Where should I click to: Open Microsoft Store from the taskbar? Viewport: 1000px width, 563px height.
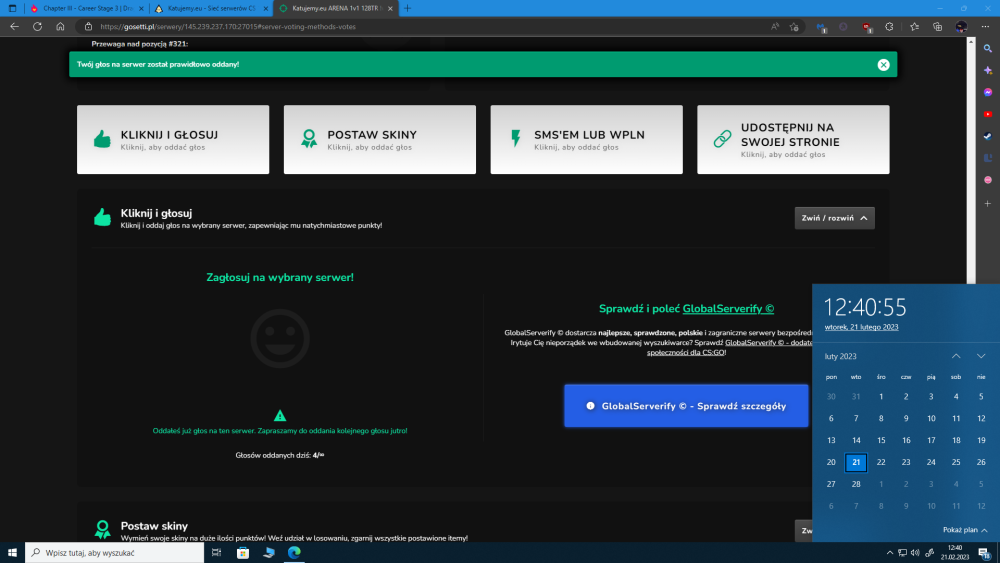point(243,553)
